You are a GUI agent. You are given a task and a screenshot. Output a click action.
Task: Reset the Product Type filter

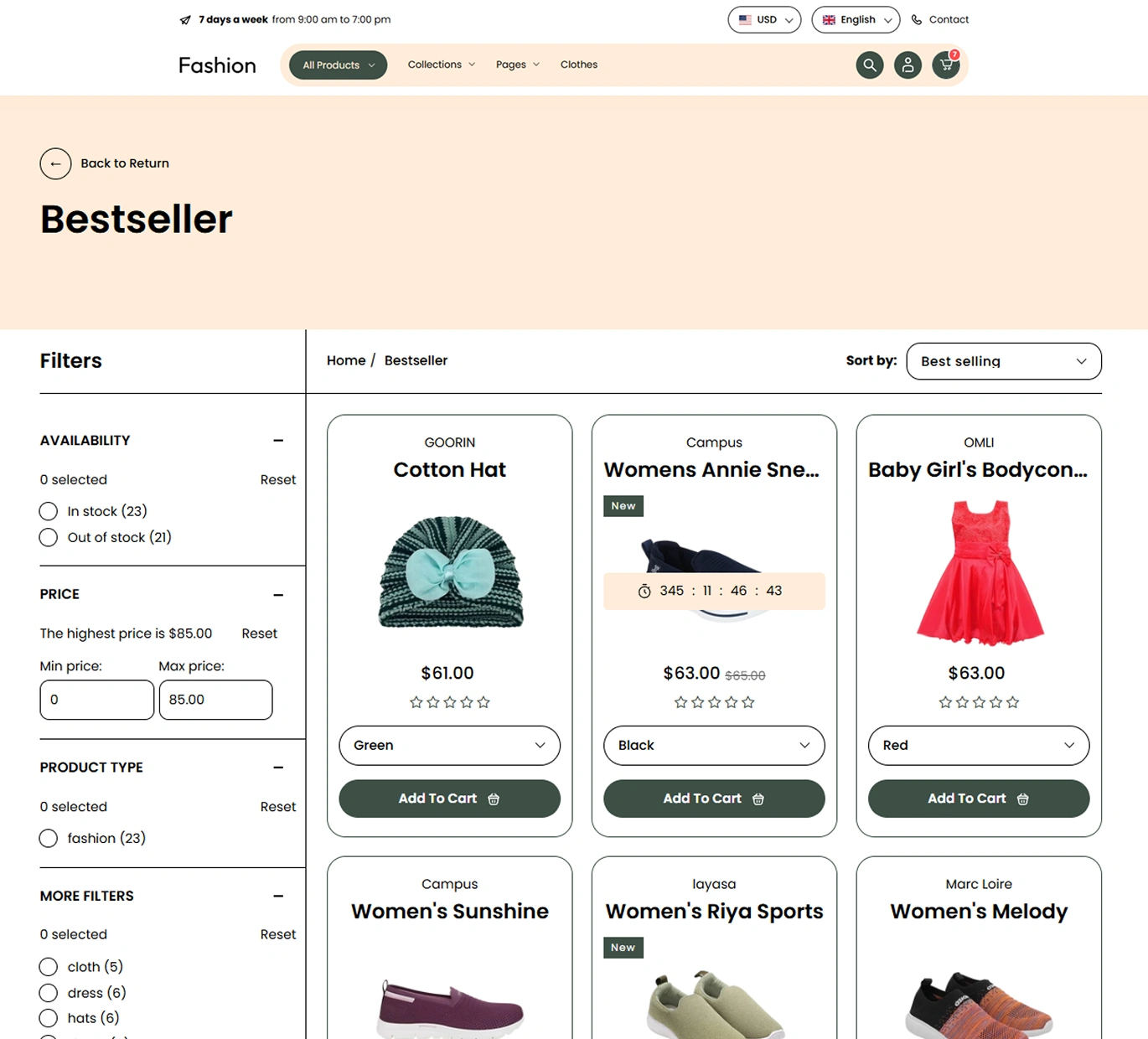tap(278, 807)
